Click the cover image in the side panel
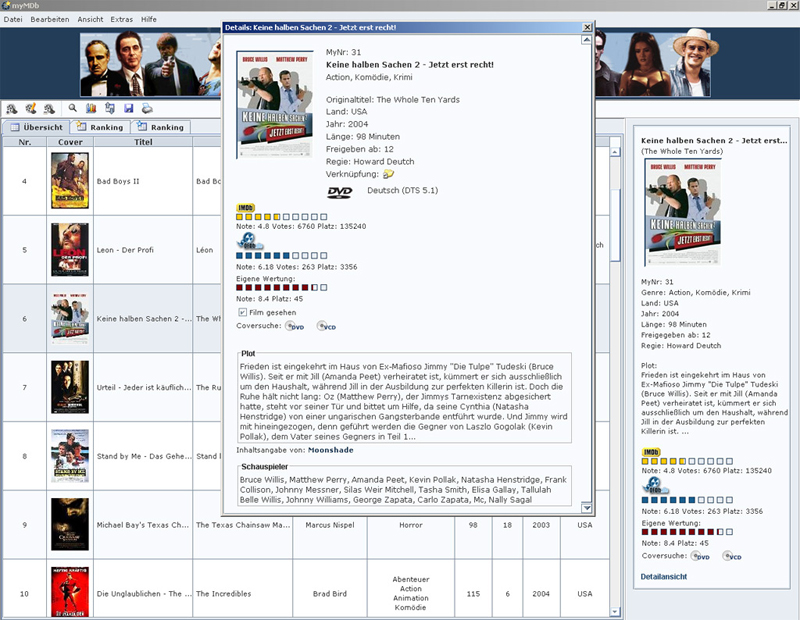 (683, 212)
